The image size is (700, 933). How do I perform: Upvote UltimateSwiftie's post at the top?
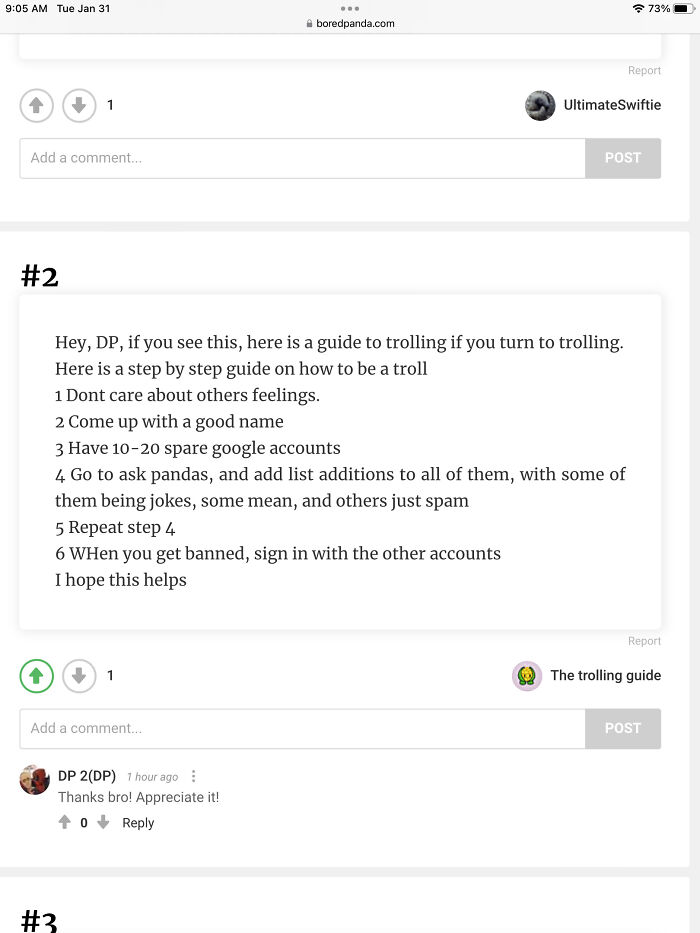tap(36, 105)
